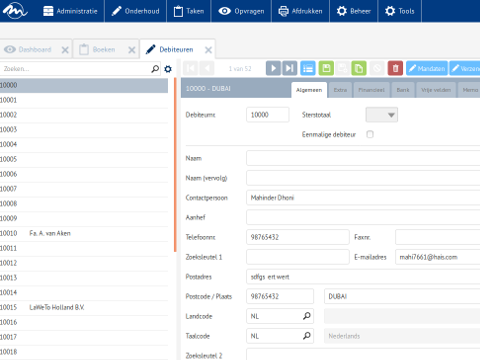Click the Faxnr input field
This screenshot has width=480, height=360.
[x=437, y=237]
